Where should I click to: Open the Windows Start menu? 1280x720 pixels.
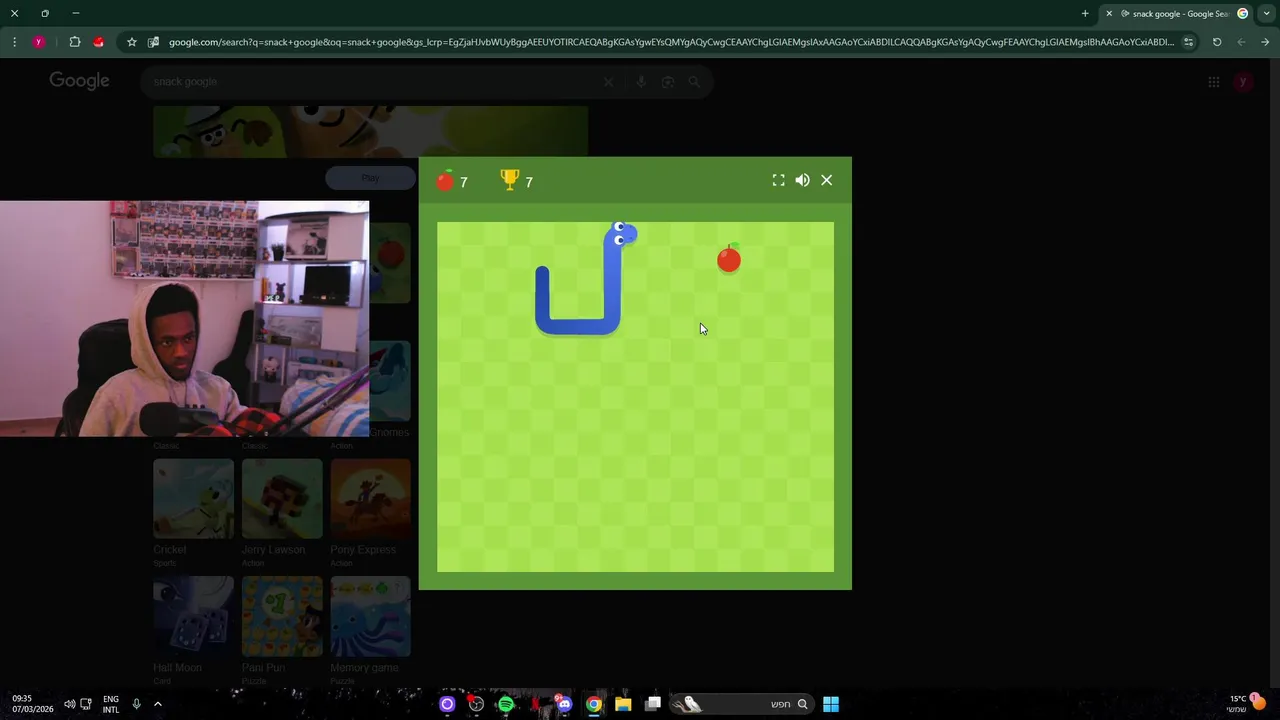[830, 704]
